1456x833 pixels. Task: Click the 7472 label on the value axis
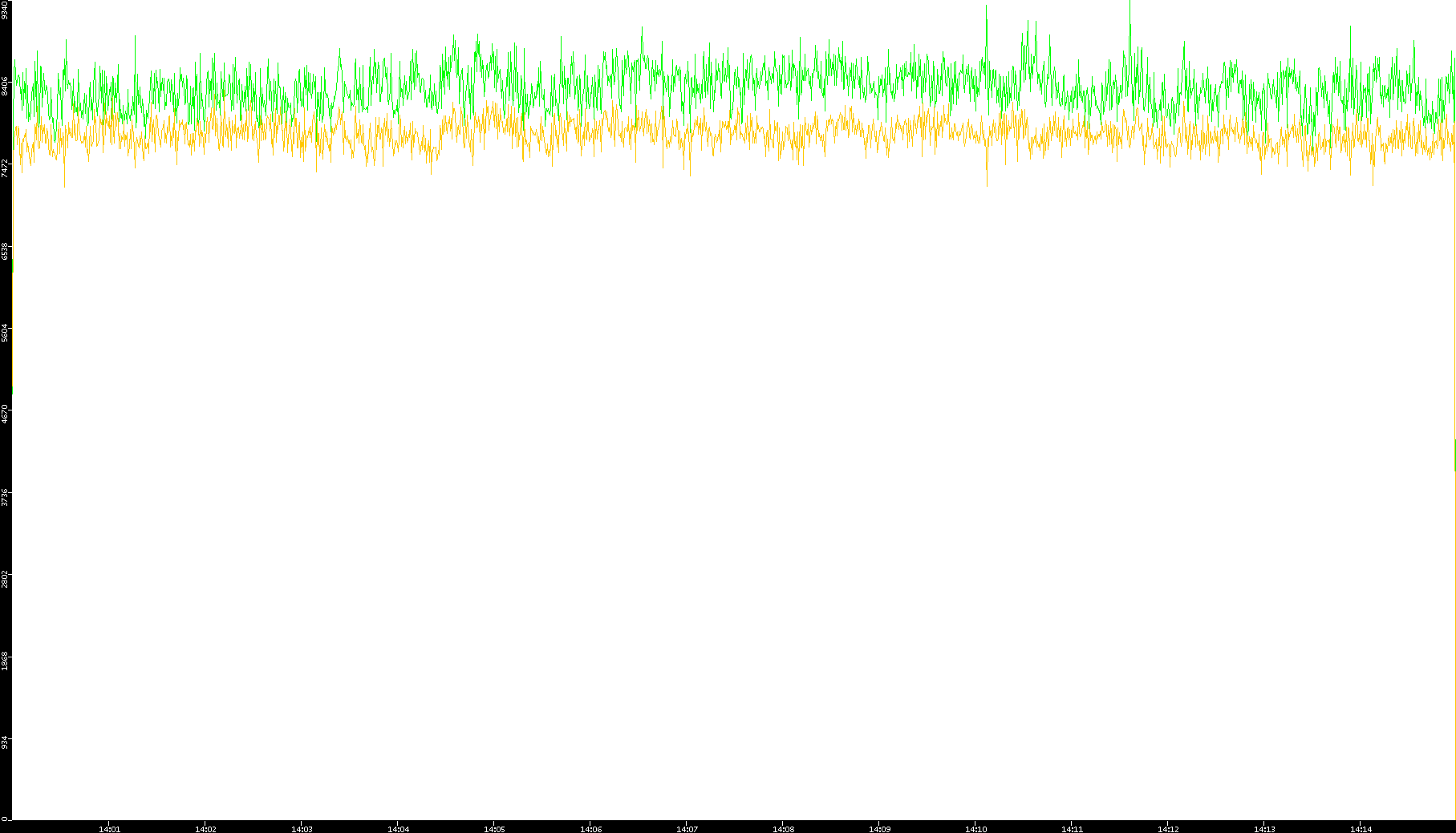click(5, 168)
